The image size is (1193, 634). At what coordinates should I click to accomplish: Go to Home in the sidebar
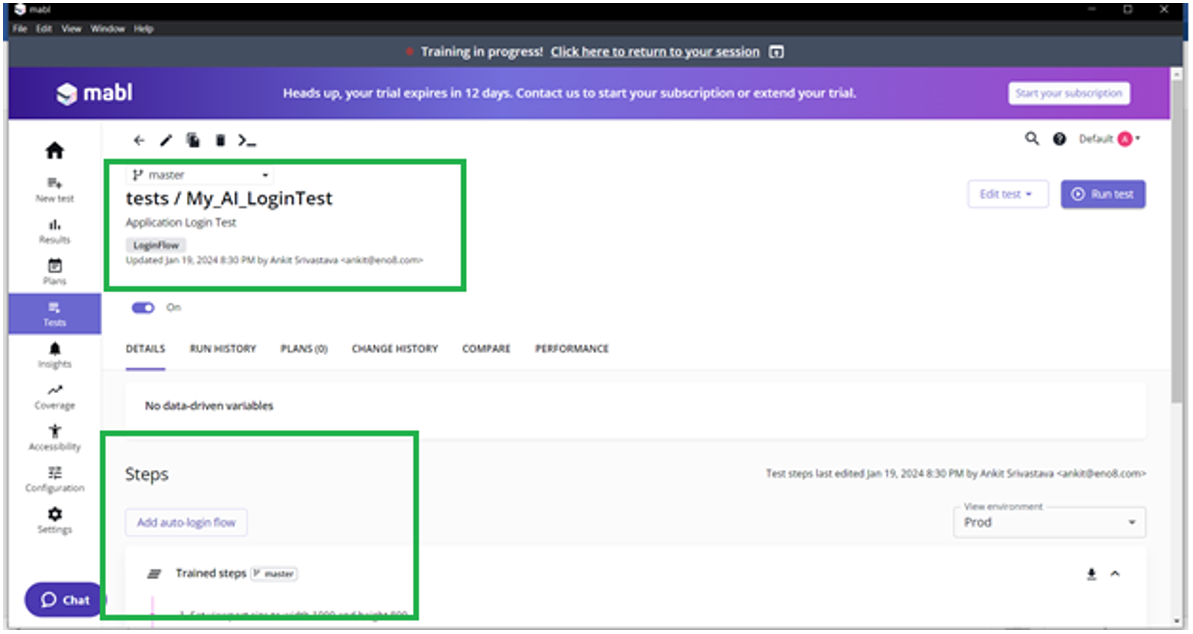point(55,151)
